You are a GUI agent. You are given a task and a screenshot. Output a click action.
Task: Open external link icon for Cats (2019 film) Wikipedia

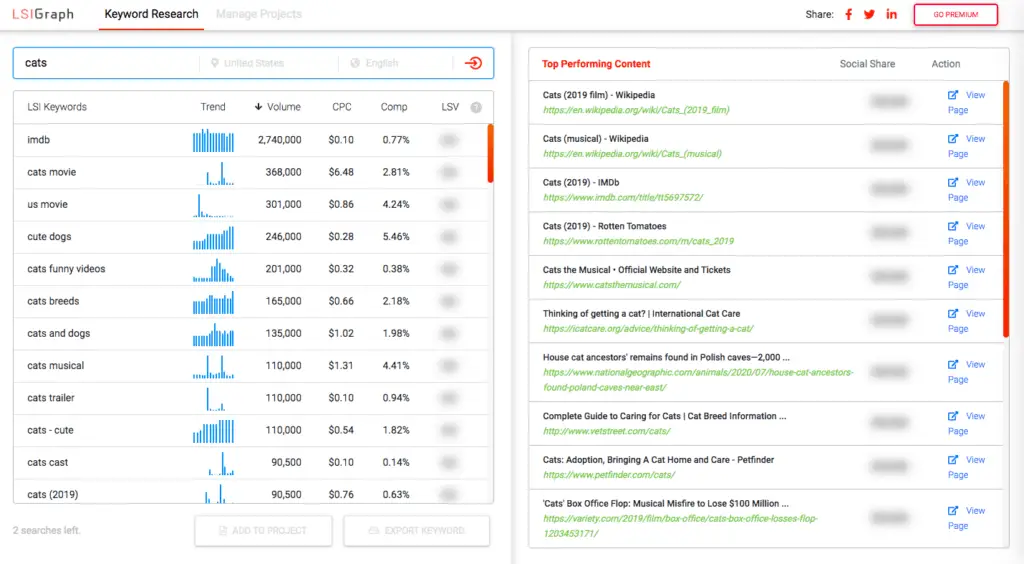click(x=953, y=95)
